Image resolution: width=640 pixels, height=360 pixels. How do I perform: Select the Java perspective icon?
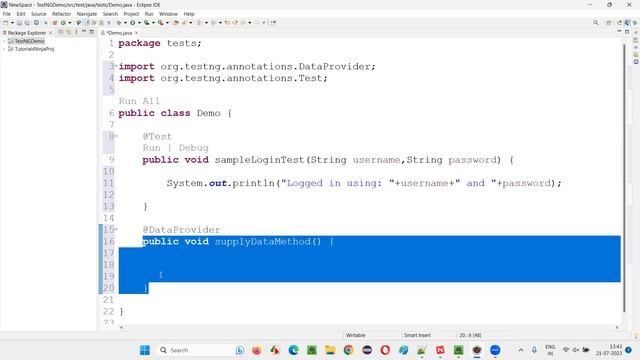pos(627,23)
